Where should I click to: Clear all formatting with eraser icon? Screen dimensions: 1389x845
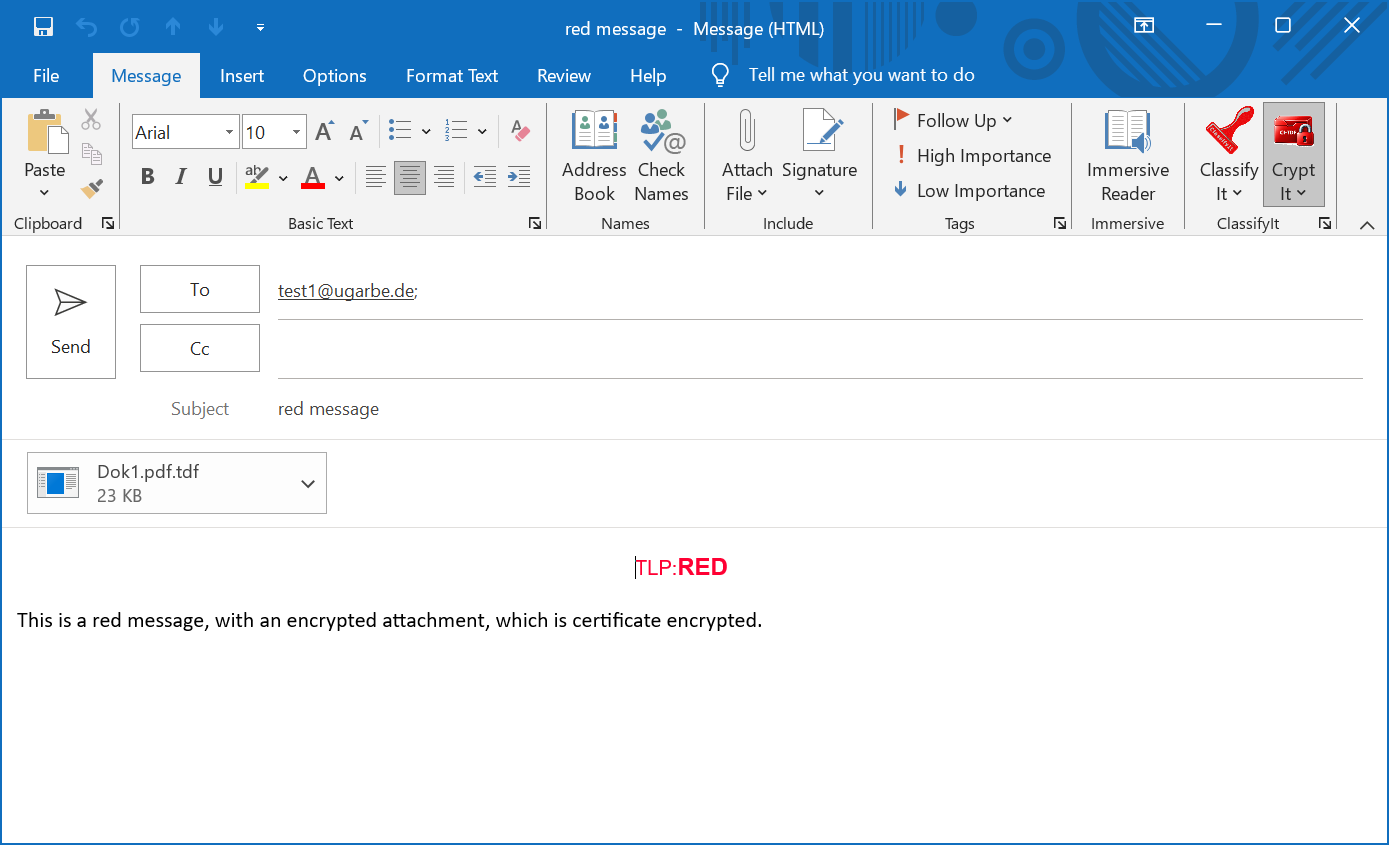point(520,131)
